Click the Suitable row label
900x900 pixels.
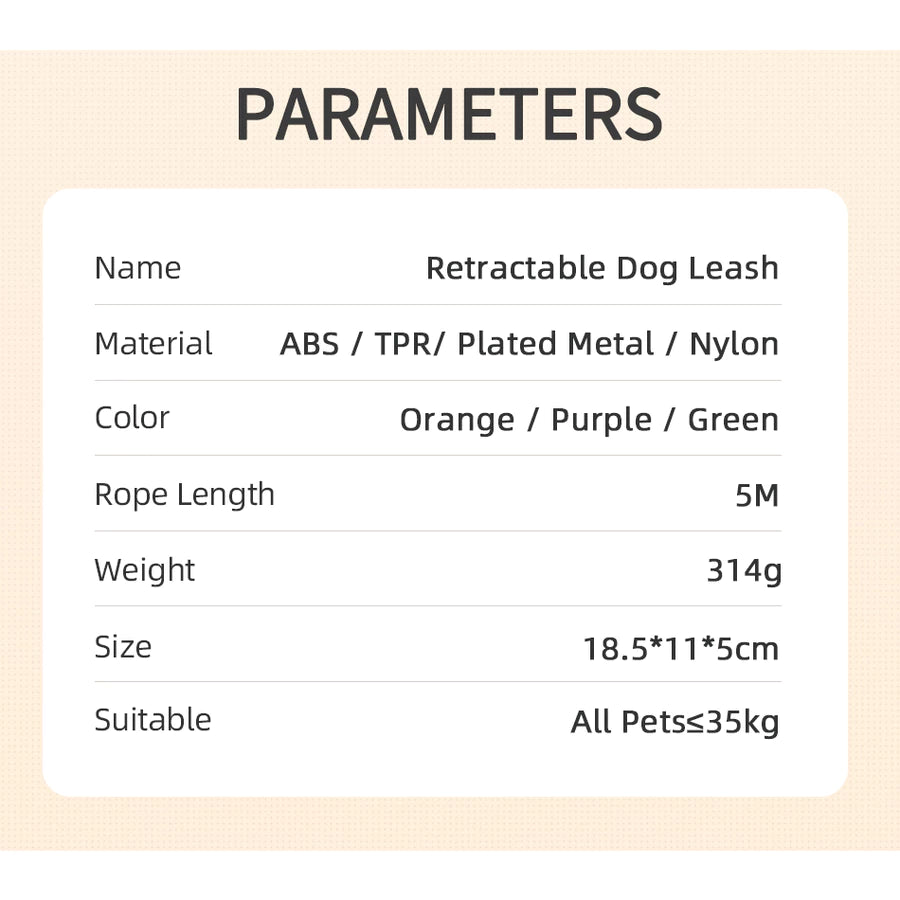tap(153, 720)
